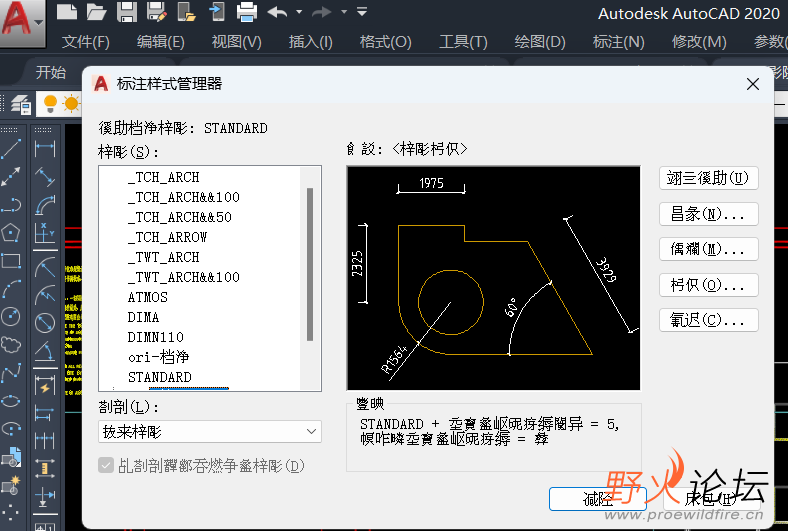Click the Plot printer icon
Screen dimensions: 788x531
(247, 12)
